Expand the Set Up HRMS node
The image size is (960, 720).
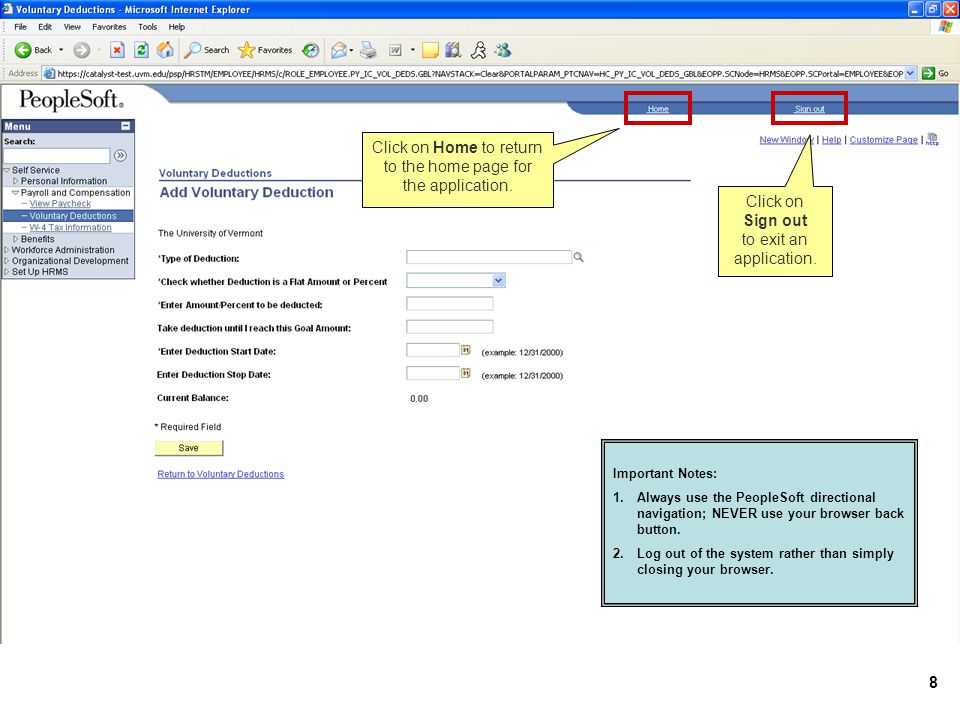tap(7, 272)
